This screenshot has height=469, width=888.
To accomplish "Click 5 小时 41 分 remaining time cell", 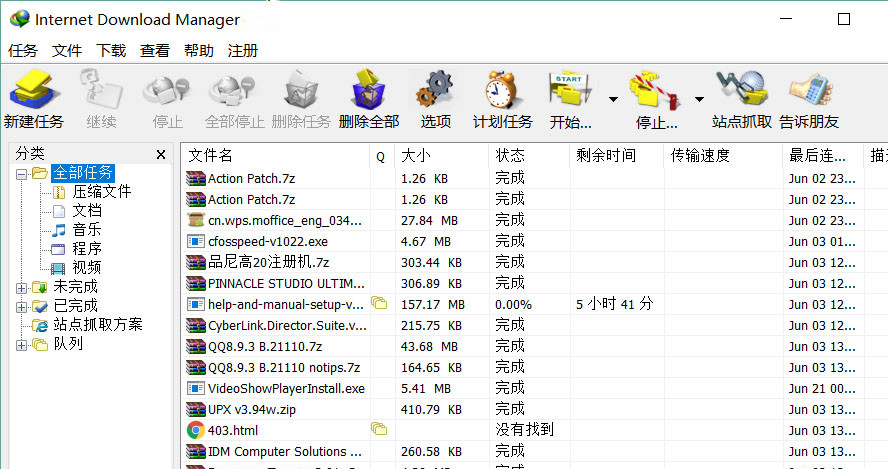I will pyautogui.click(x=614, y=304).
